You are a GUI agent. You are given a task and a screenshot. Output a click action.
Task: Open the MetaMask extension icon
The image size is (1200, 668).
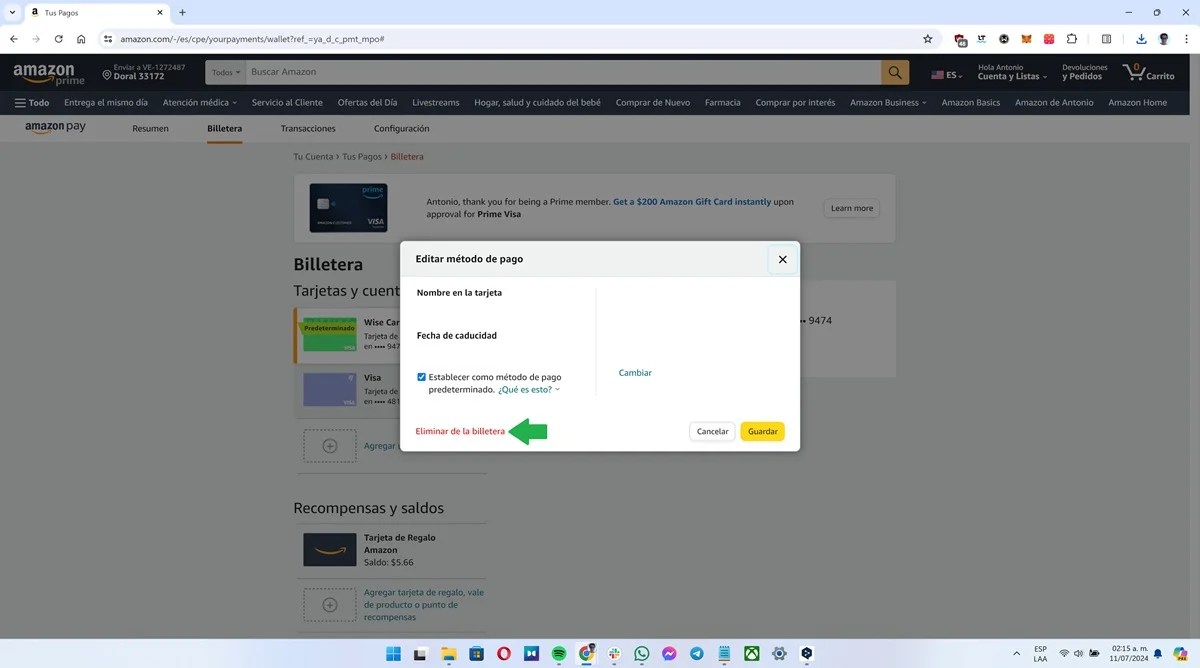coord(1025,38)
